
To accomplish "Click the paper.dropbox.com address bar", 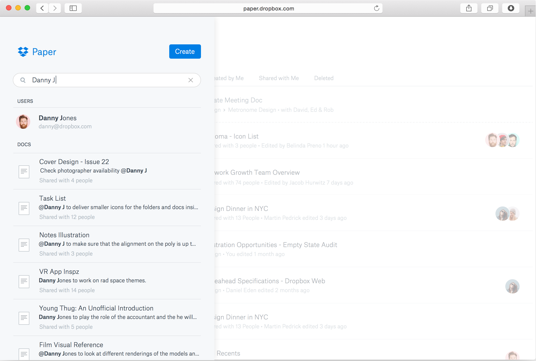I will [x=268, y=8].
